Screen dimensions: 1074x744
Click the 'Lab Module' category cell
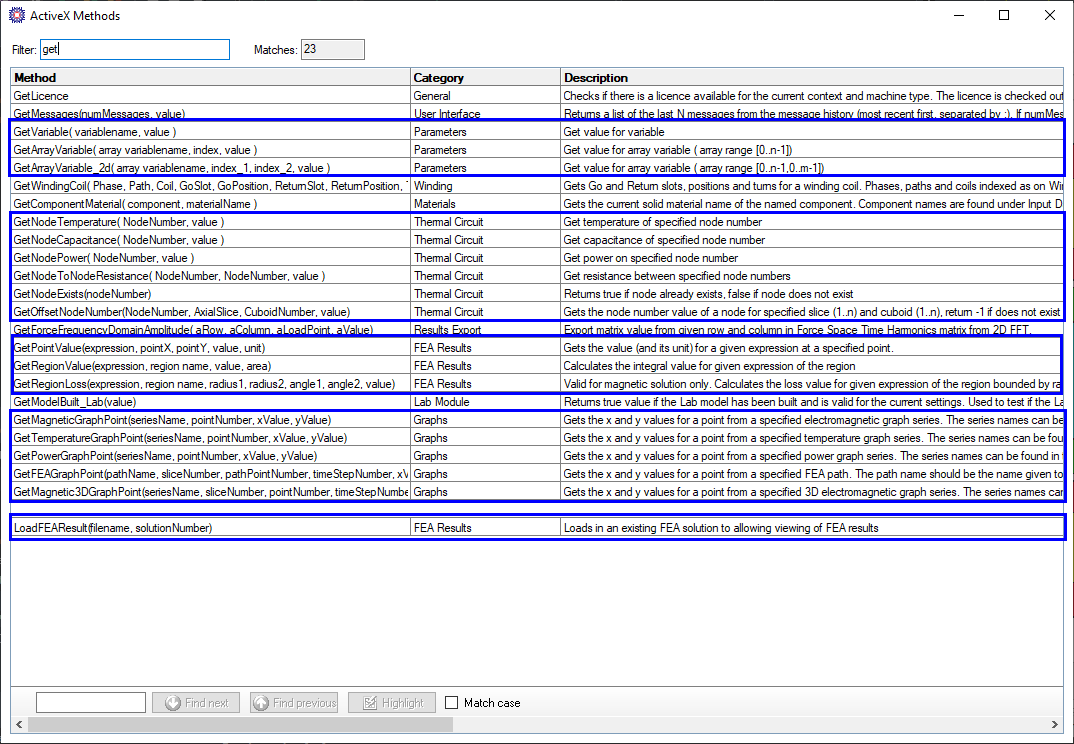(x=486, y=402)
